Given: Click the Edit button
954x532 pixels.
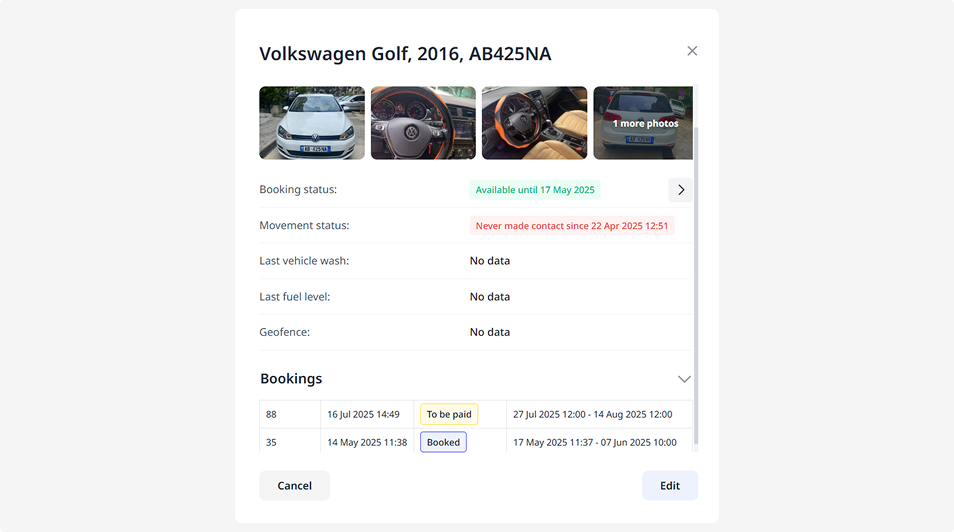Looking at the screenshot, I should tap(670, 486).
